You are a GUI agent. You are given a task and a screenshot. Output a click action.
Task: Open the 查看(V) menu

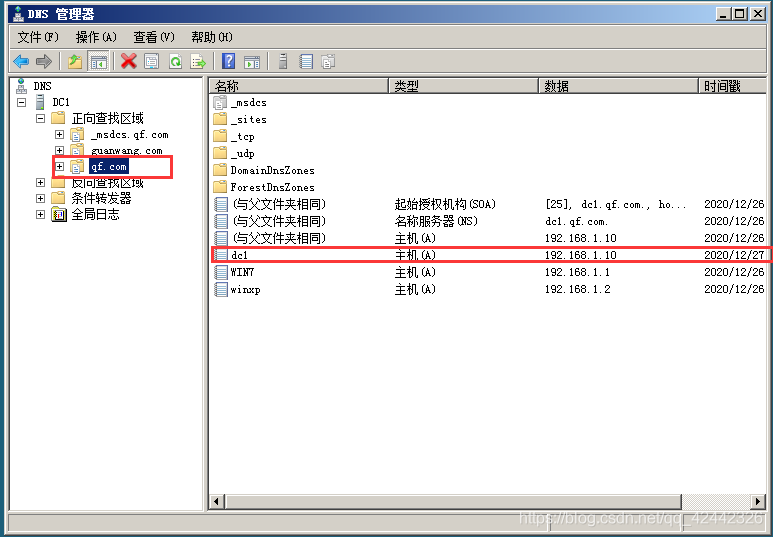tap(154, 37)
